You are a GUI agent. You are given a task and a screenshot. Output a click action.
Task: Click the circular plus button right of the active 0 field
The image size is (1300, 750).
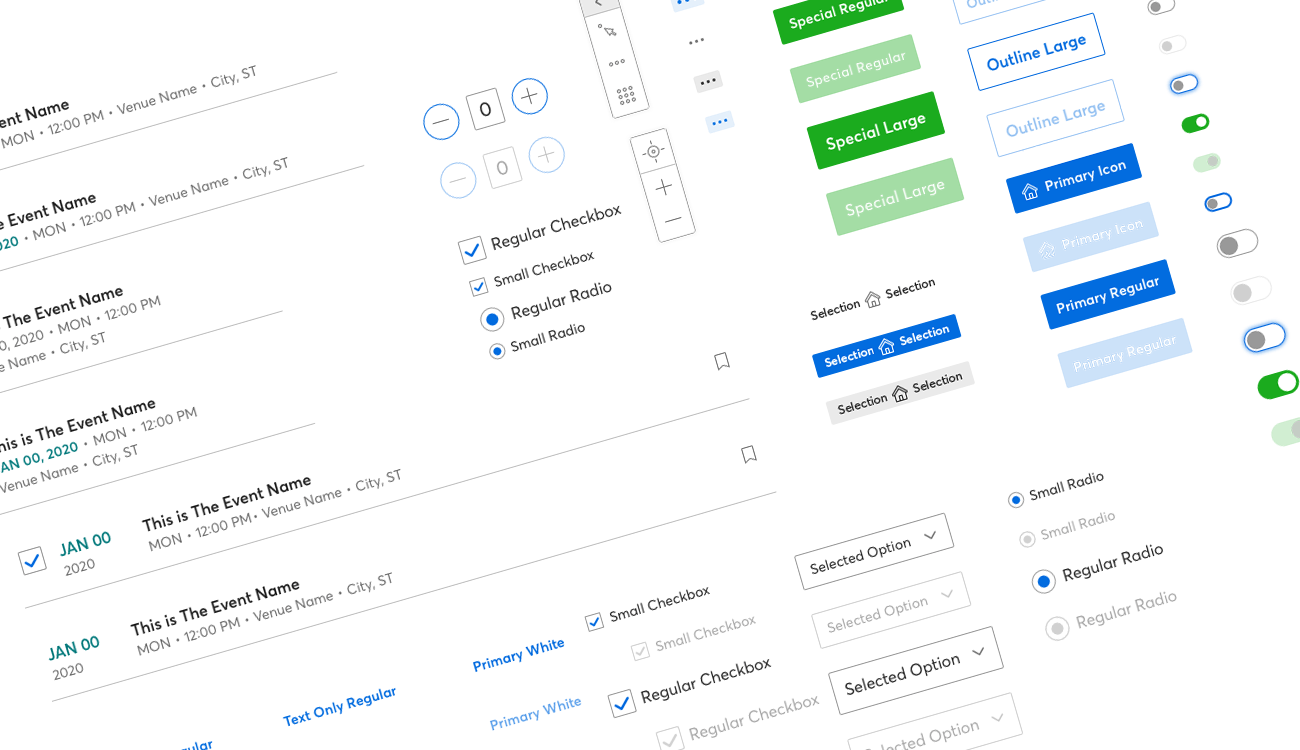point(529,96)
